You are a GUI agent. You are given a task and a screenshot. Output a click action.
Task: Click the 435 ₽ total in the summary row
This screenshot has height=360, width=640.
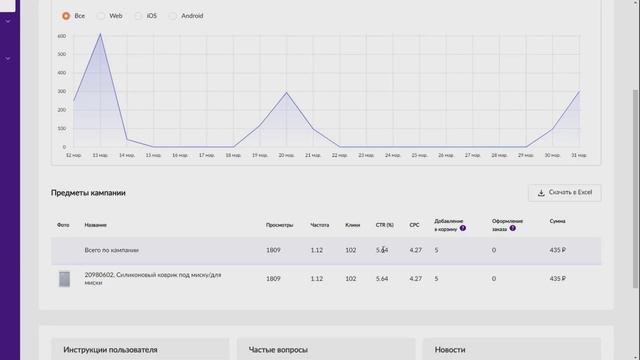tap(558, 250)
